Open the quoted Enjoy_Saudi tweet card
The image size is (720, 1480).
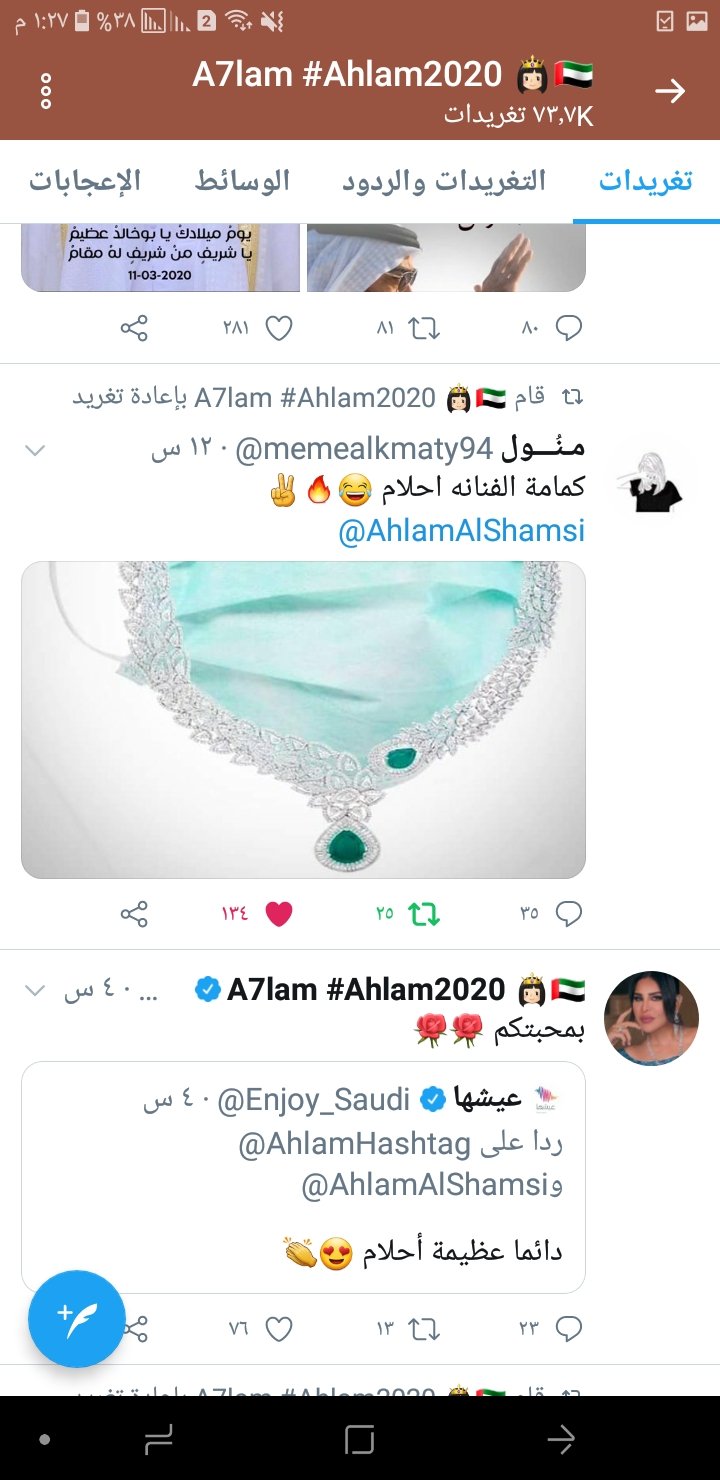pyautogui.click(x=303, y=1177)
